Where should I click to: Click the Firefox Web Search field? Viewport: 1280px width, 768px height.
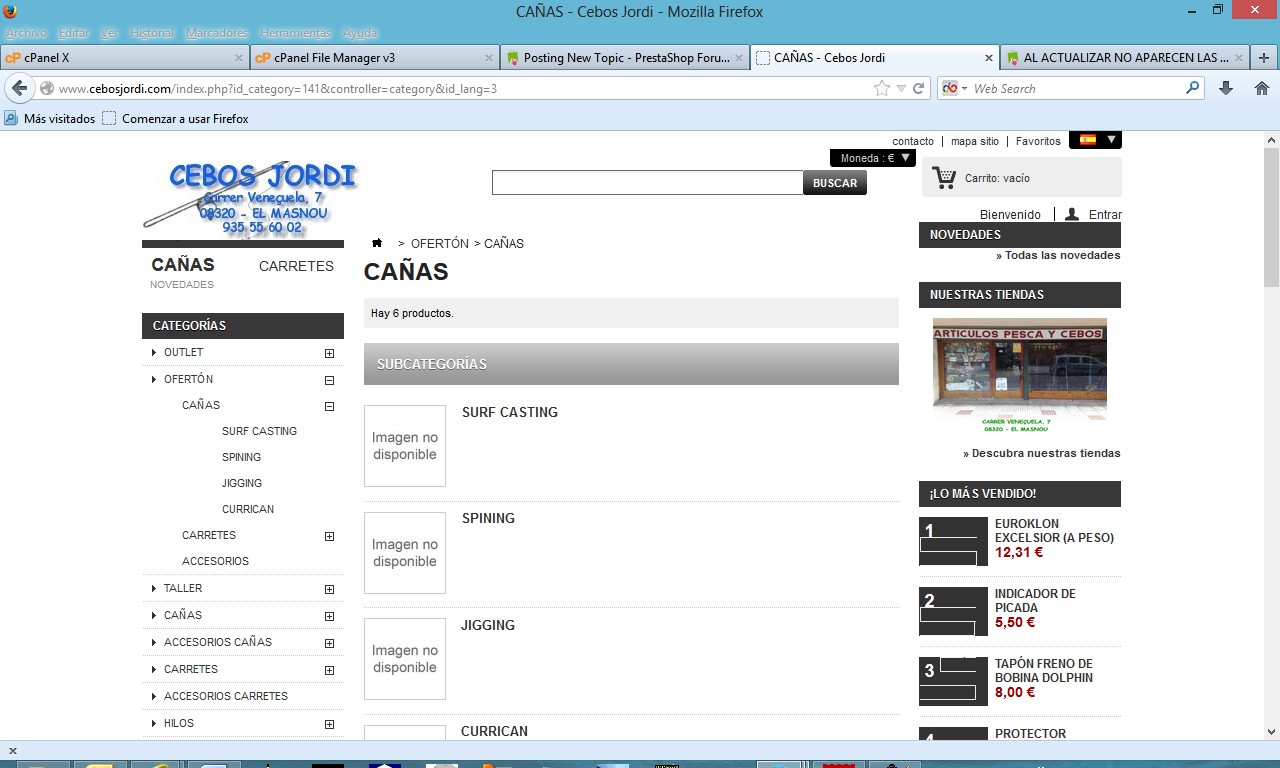click(1078, 88)
